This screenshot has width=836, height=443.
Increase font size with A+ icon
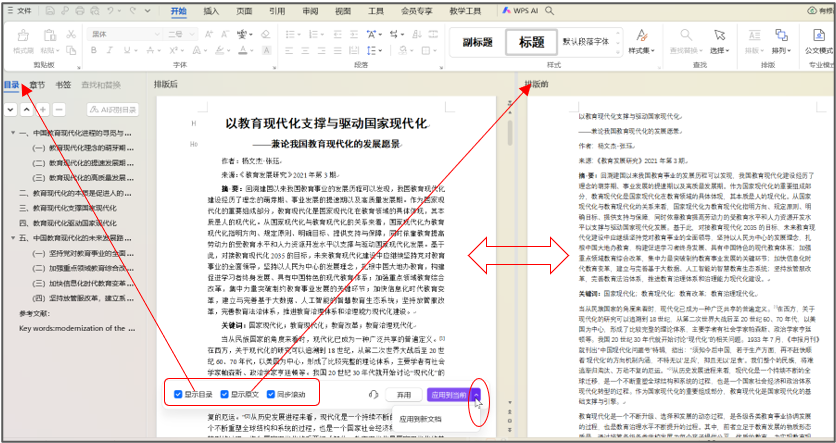[210, 34]
